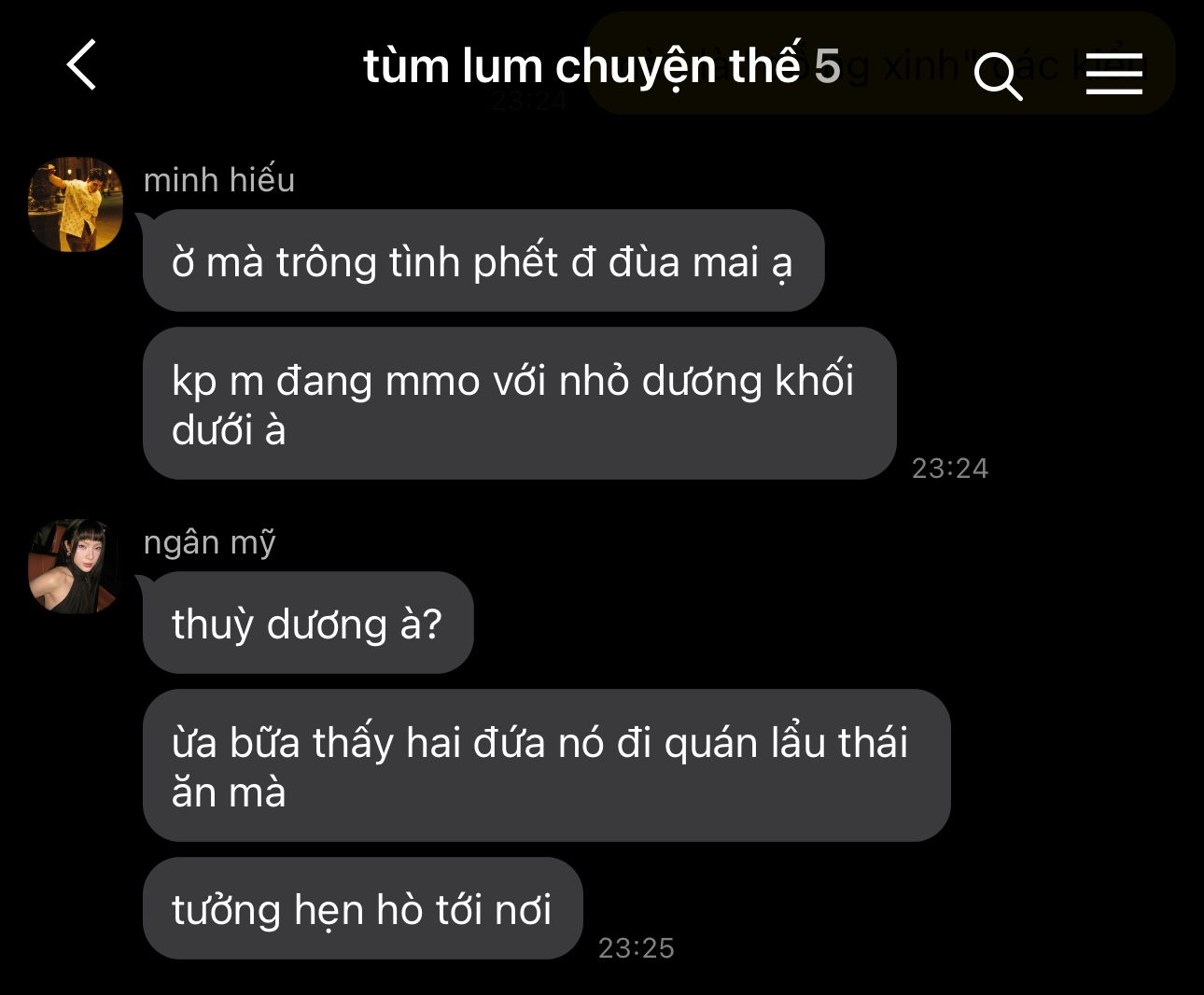Tap member count 5 in the title

coord(827,65)
